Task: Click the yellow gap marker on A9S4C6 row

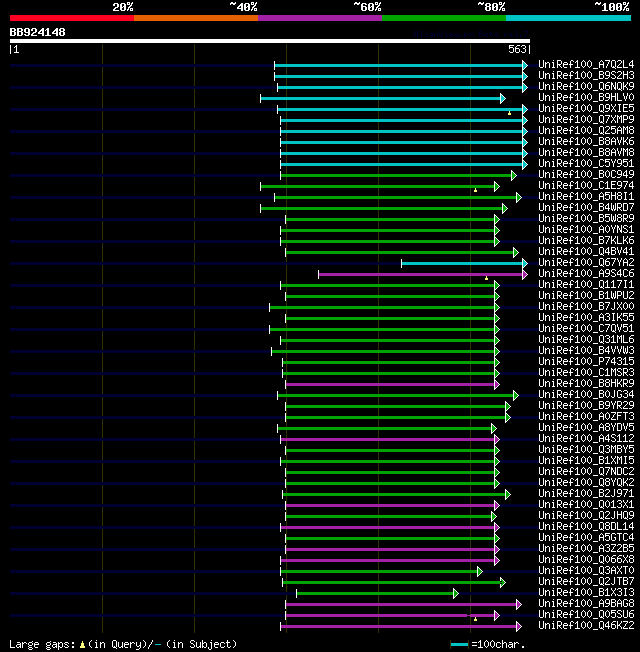Action: 487,278
